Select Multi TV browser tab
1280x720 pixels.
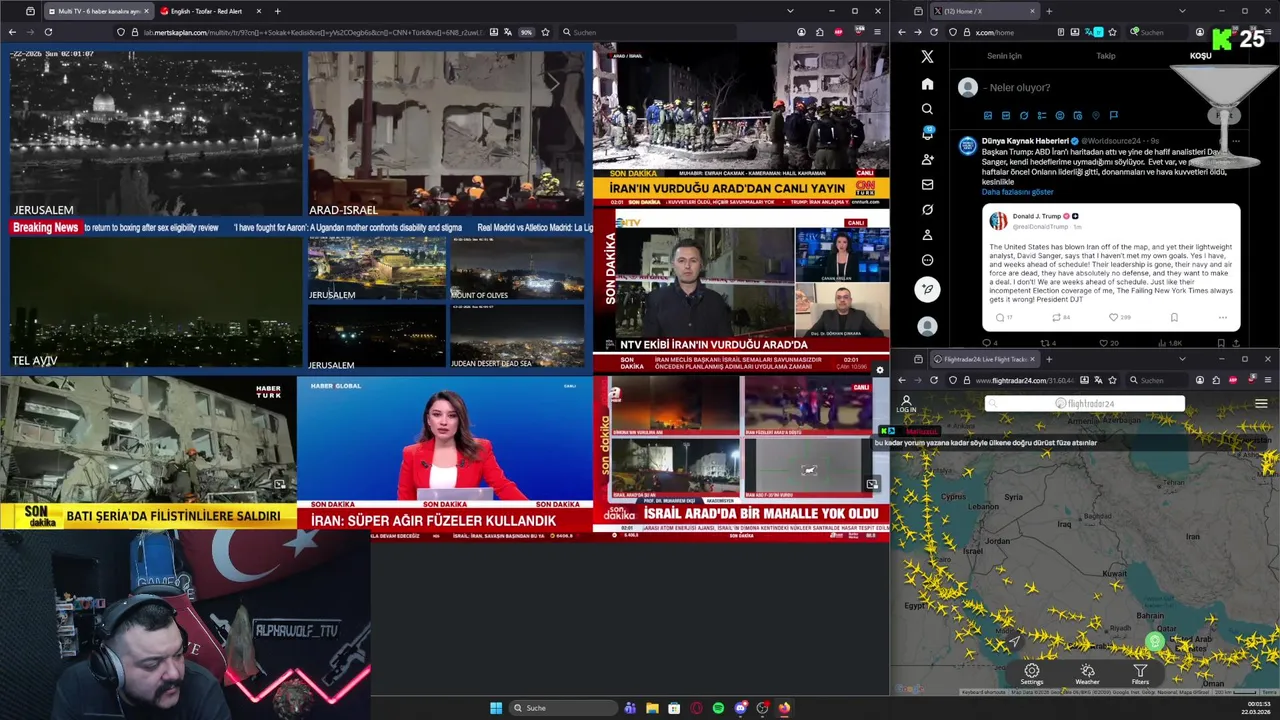(97, 11)
